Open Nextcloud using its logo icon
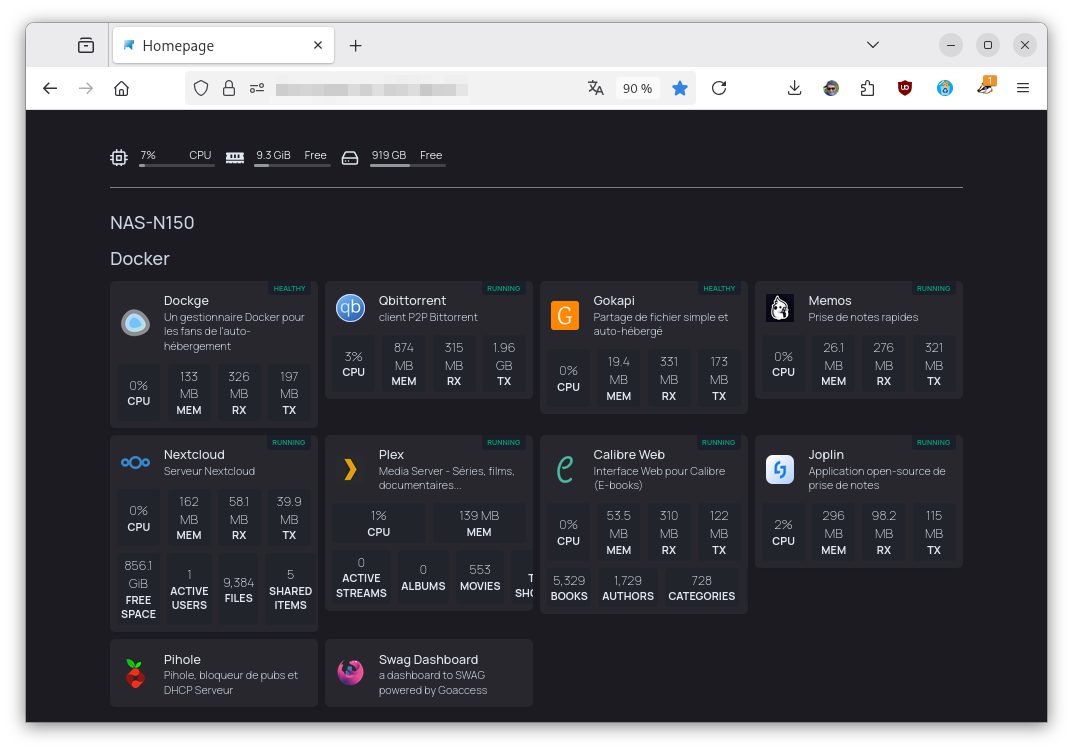The width and height of the screenshot is (1073, 751). tap(136, 462)
